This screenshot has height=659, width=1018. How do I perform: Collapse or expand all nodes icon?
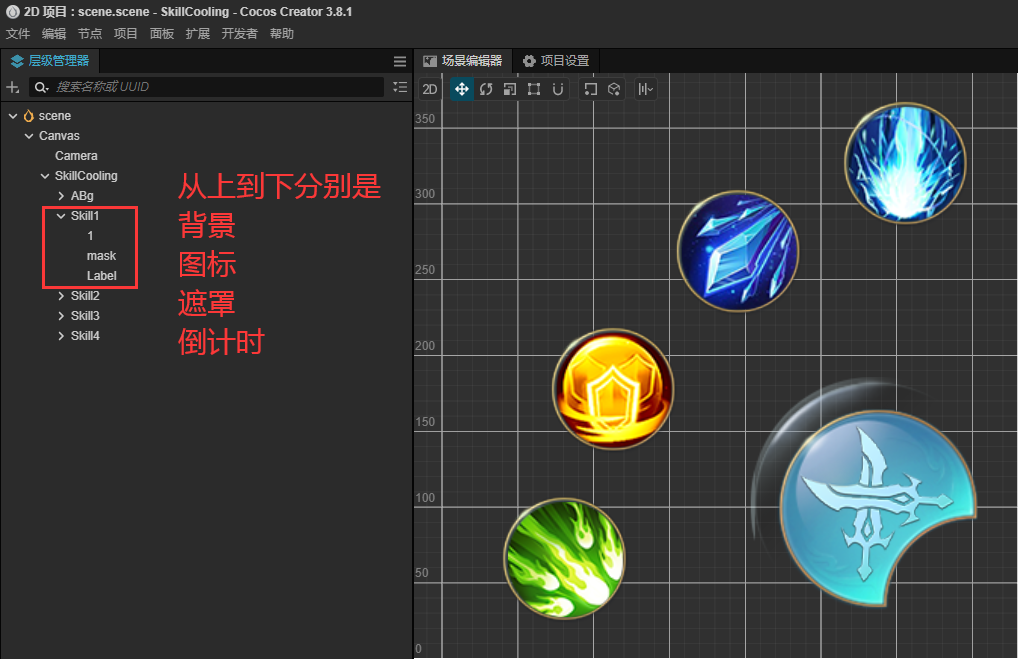point(400,87)
